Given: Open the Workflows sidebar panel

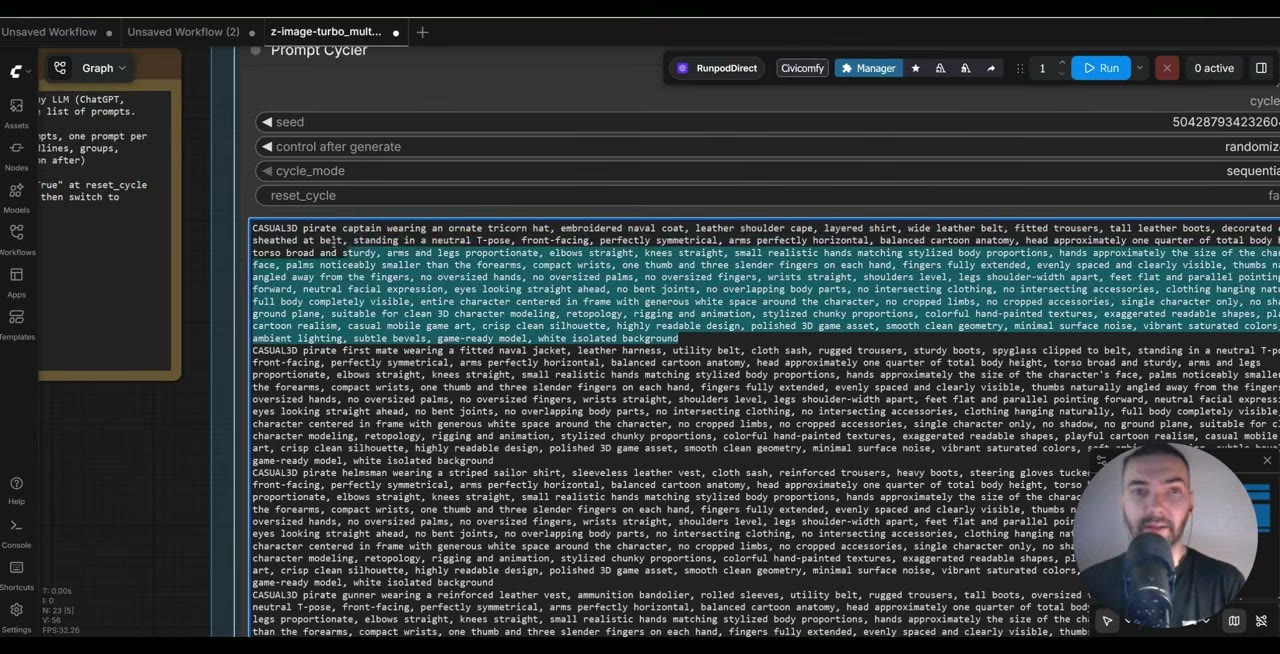Looking at the screenshot, I should [16, 238].
